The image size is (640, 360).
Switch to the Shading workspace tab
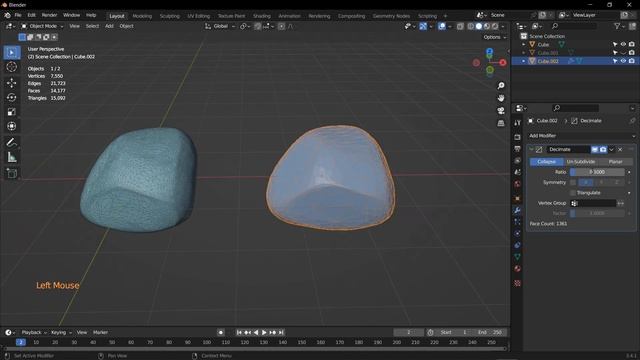click(262, 16)
